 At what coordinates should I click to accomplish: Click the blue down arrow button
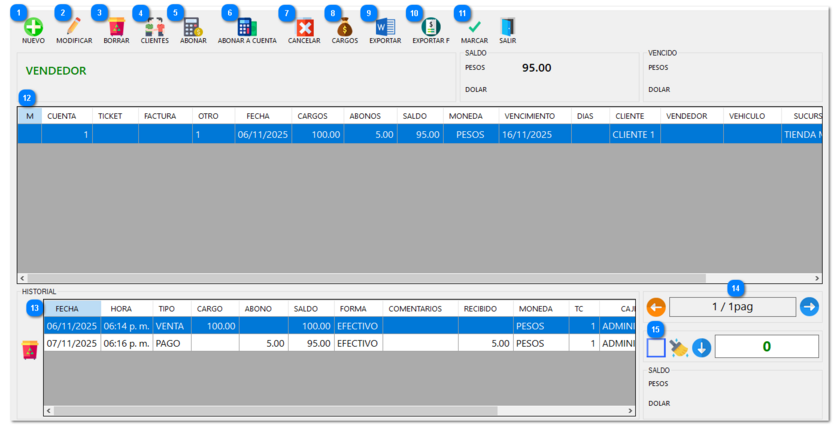(x=702, y=348)
